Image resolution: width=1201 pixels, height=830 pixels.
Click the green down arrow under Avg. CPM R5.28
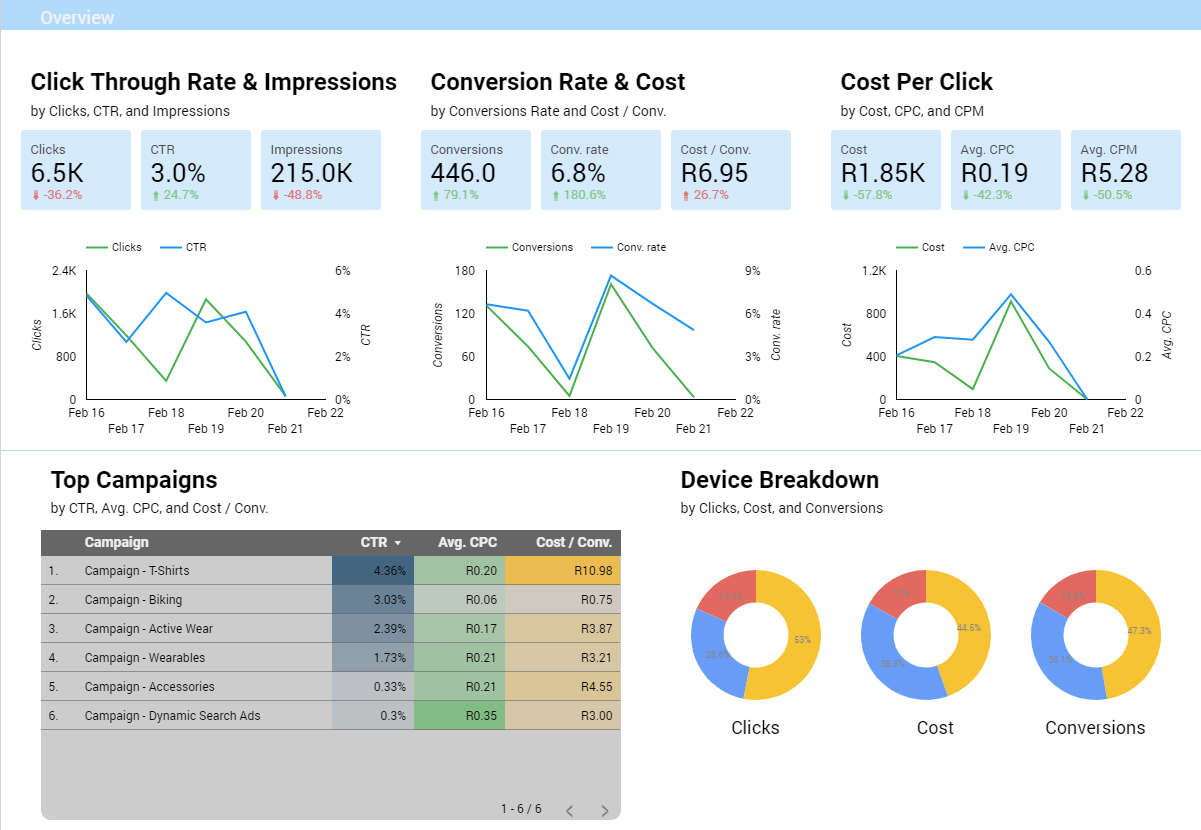(1086, 195)
